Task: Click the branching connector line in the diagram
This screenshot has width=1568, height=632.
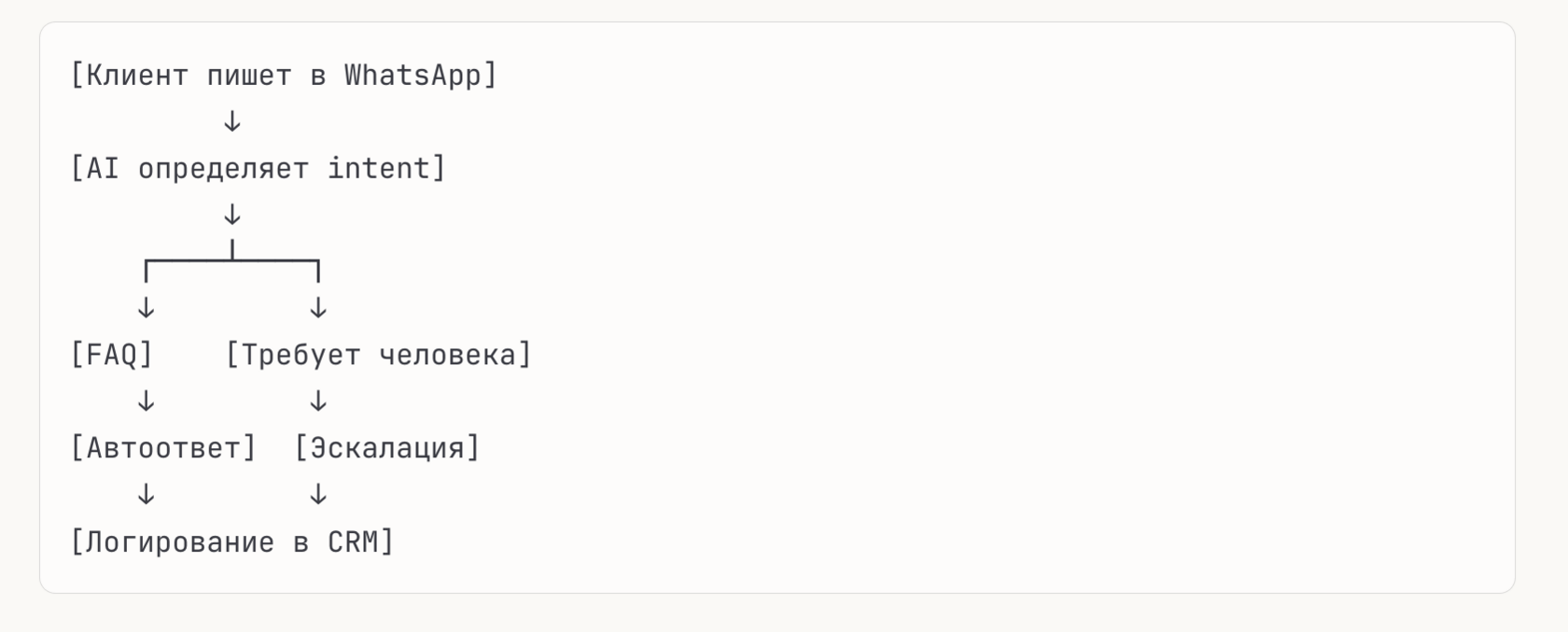Action: [x=232, y=260]
